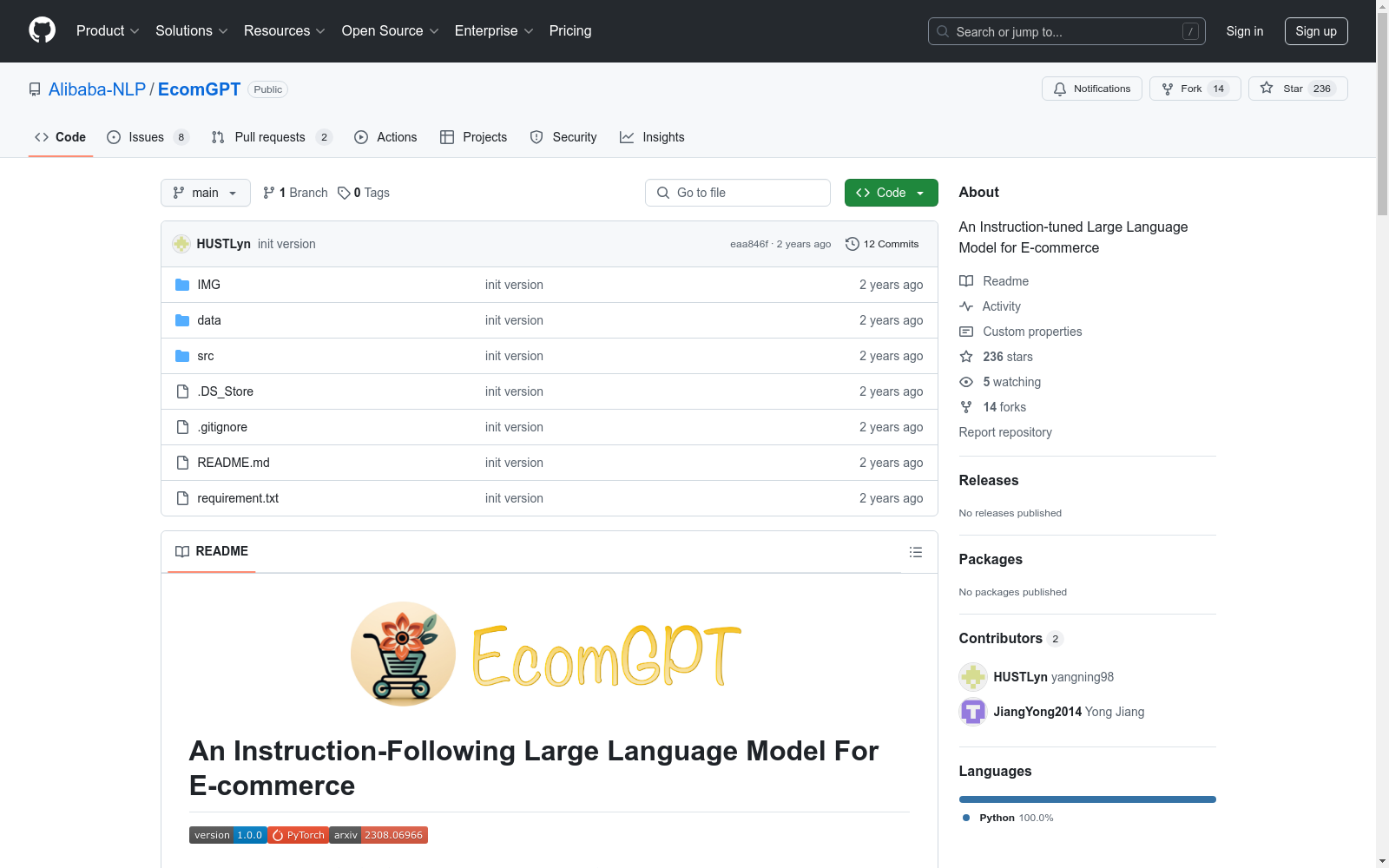
Task: Expand the Resources menu
Action: (285, 30)
